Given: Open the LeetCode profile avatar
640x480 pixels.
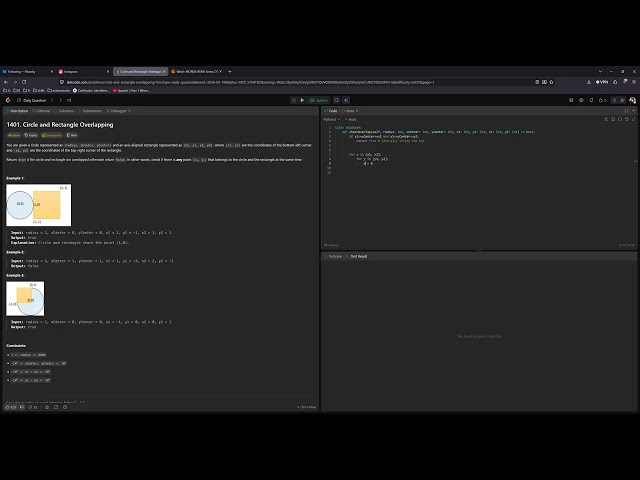Looking at the screenshot, I should coord(632,100).
